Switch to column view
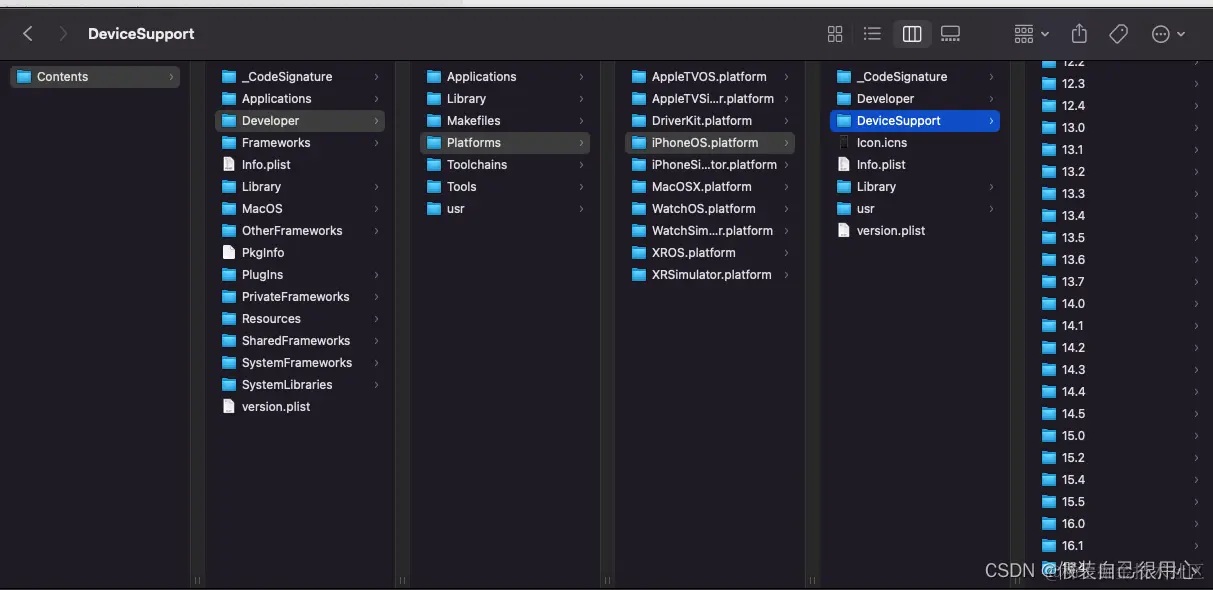The height and width of the screenshot is (590, 1213). click(x=912, y=34)
